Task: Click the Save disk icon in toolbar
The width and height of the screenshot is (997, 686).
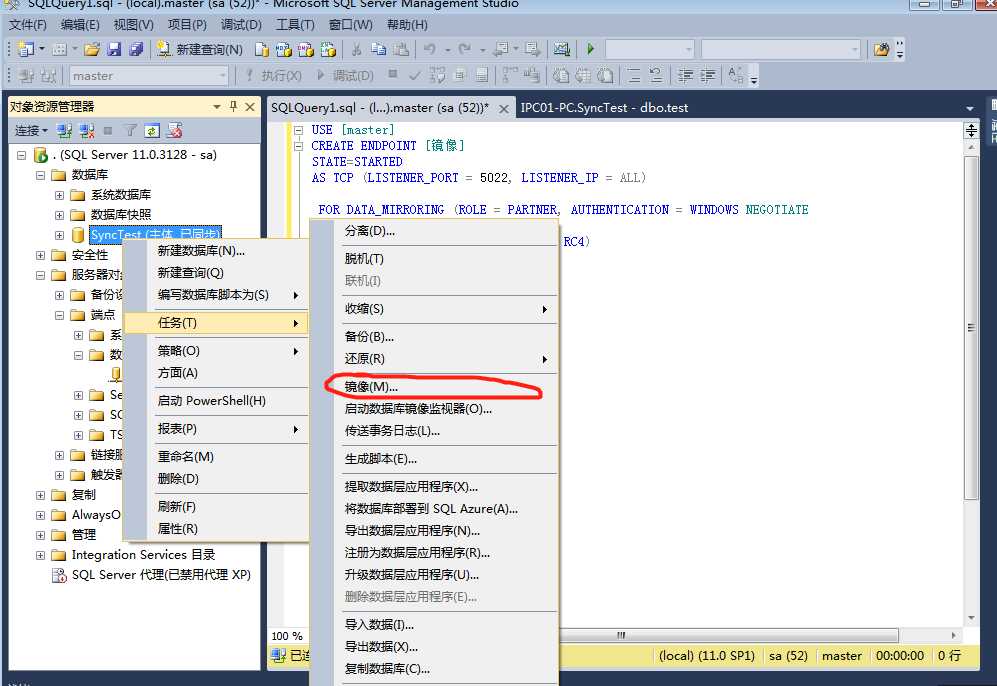Action: coord(114,49)
